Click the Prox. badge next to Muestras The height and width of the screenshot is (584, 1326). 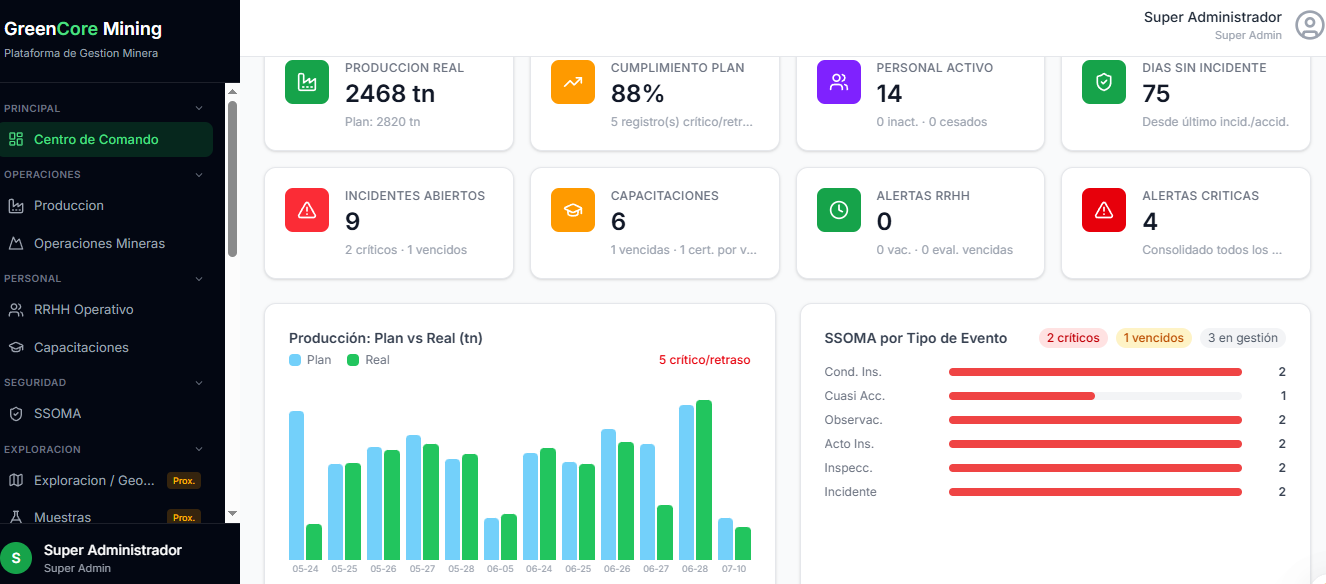click(x=184, y=518)
